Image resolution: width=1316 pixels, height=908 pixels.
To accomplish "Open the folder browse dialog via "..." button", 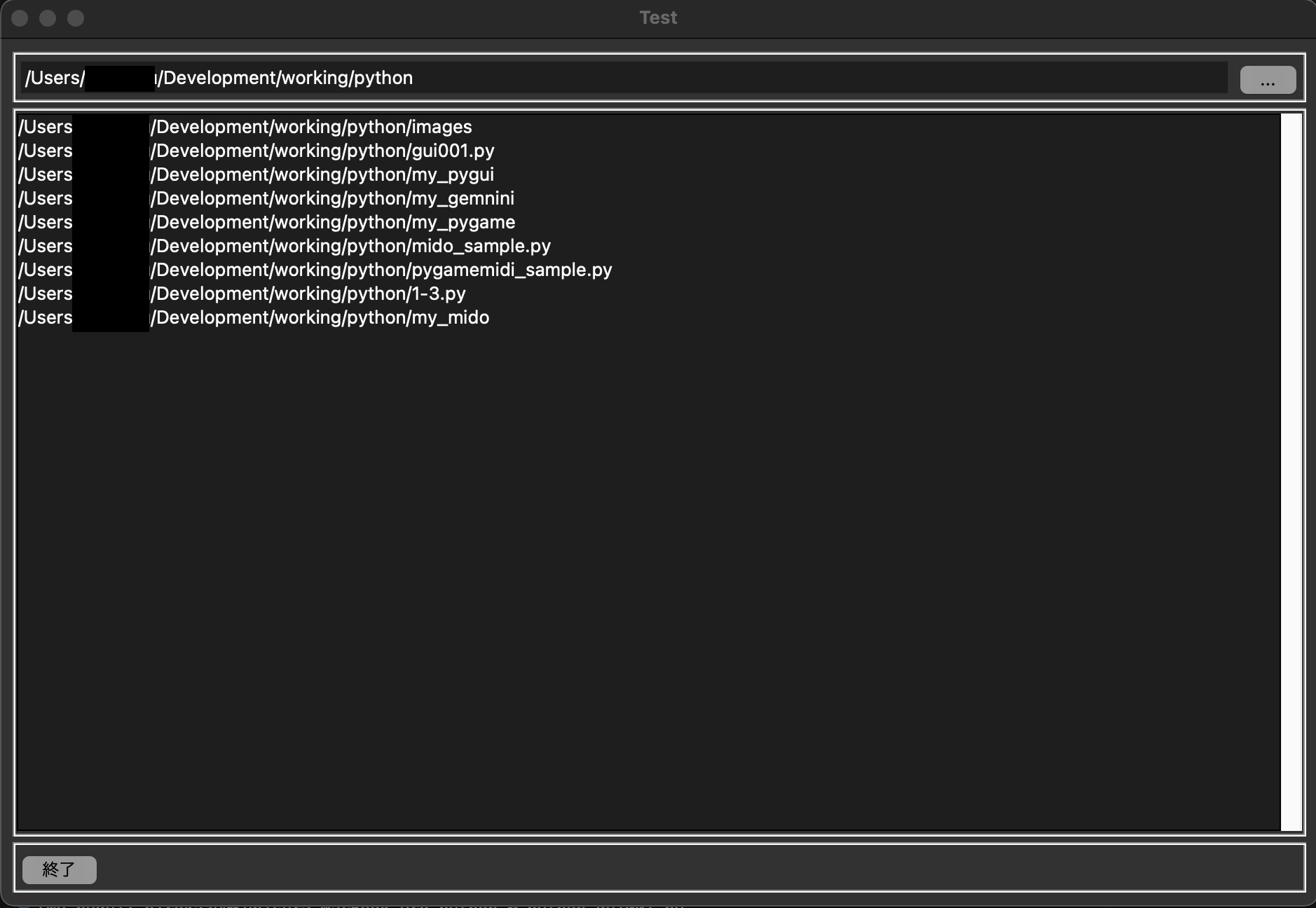I will 1268,78.
